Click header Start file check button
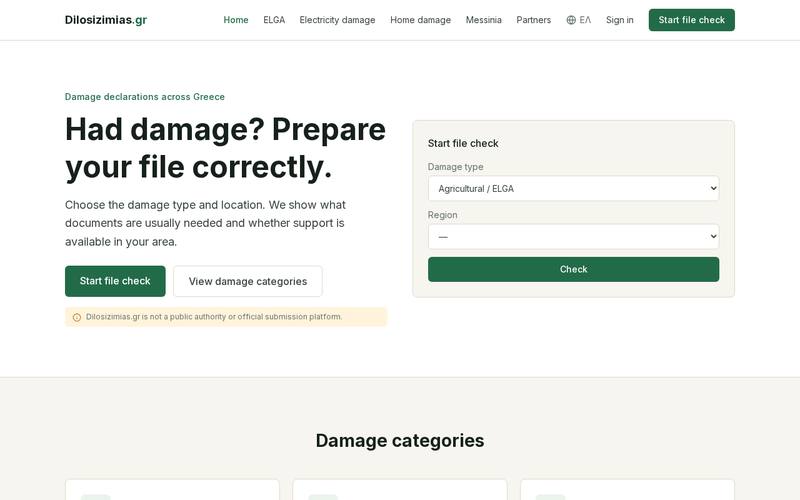800x500 pixels. (691, 20)
